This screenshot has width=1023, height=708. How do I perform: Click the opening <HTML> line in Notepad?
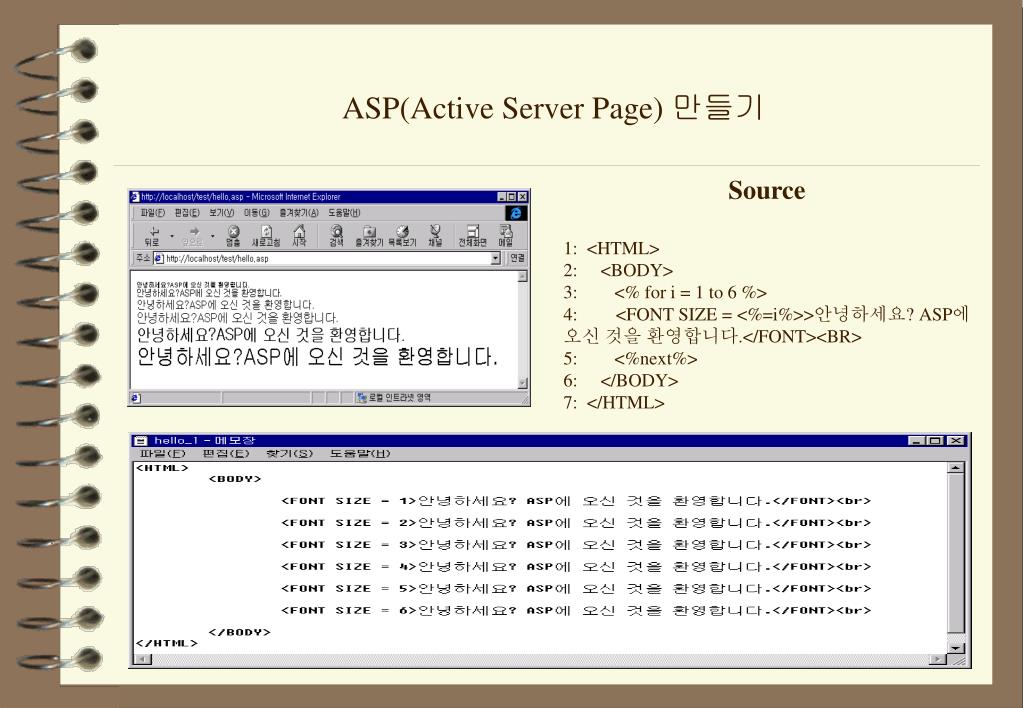162,468
